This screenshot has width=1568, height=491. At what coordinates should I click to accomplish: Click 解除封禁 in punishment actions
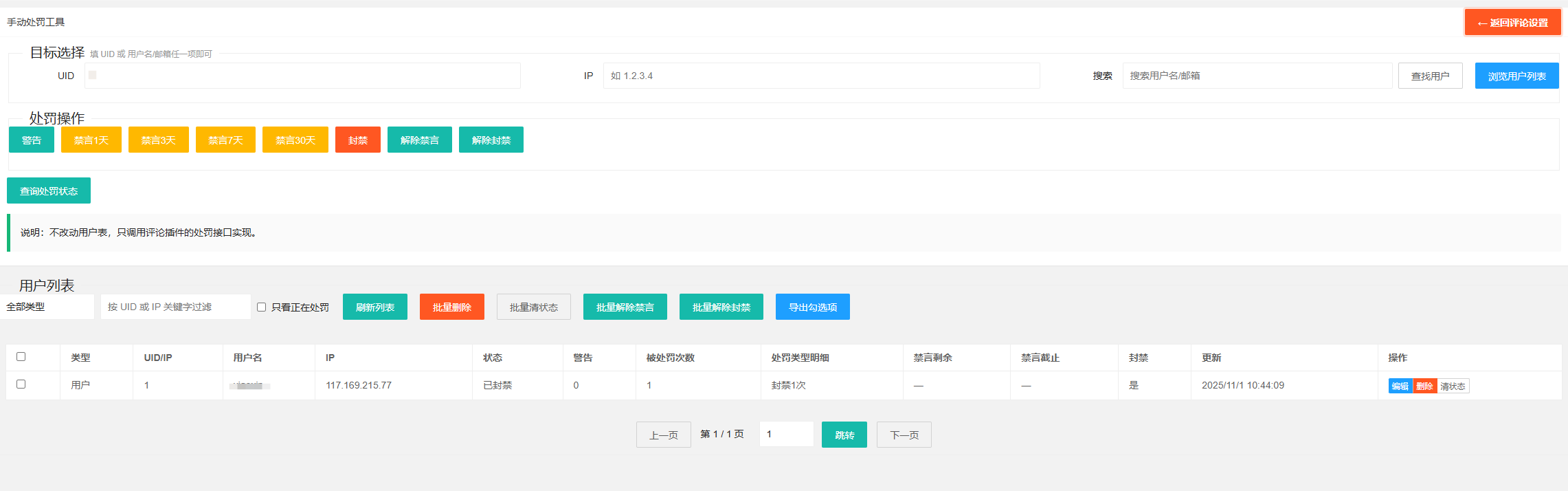(491, 140)
